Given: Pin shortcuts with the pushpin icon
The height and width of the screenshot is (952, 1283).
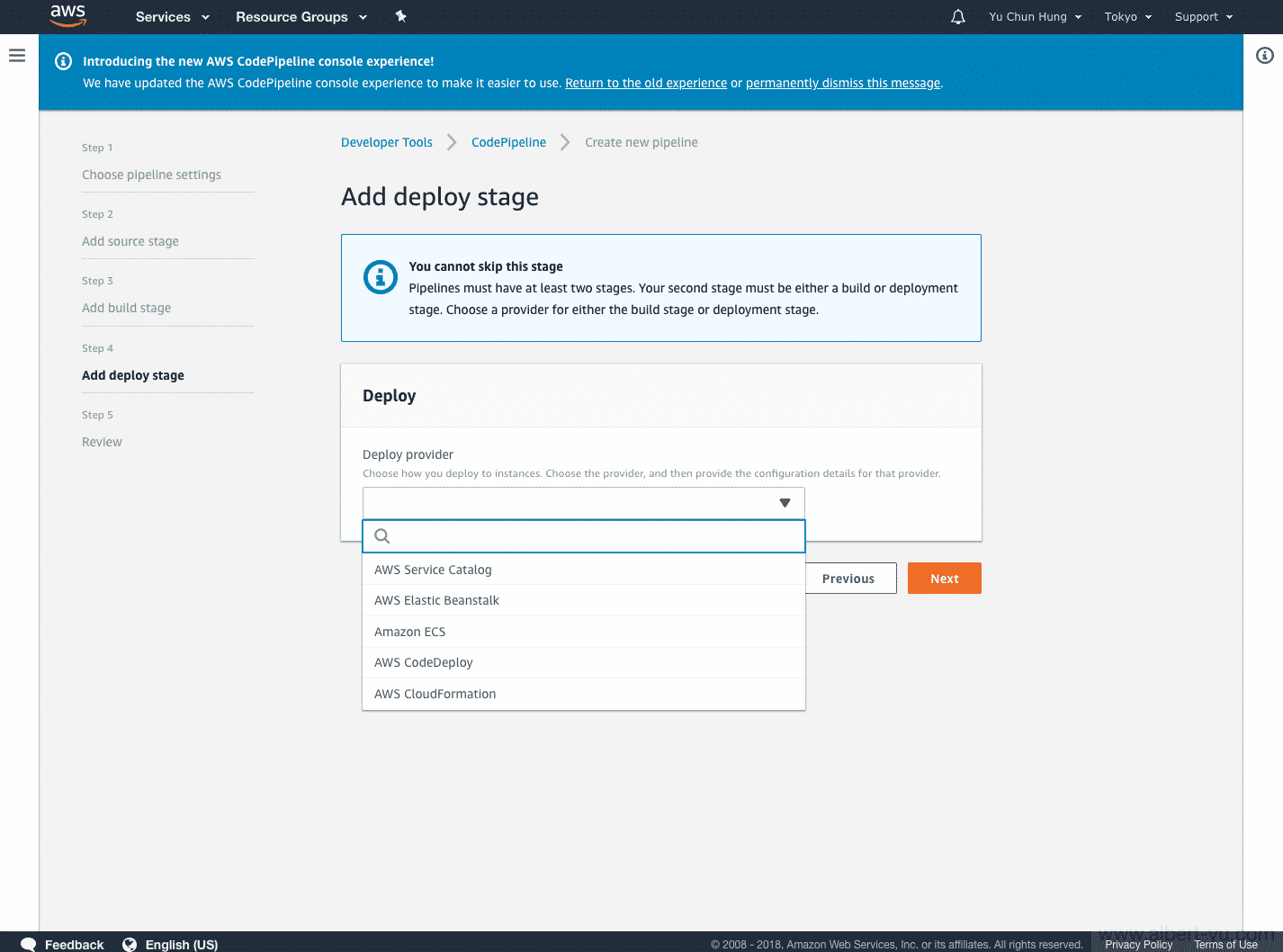Looking at the screenshot, I should click(401, 16).
